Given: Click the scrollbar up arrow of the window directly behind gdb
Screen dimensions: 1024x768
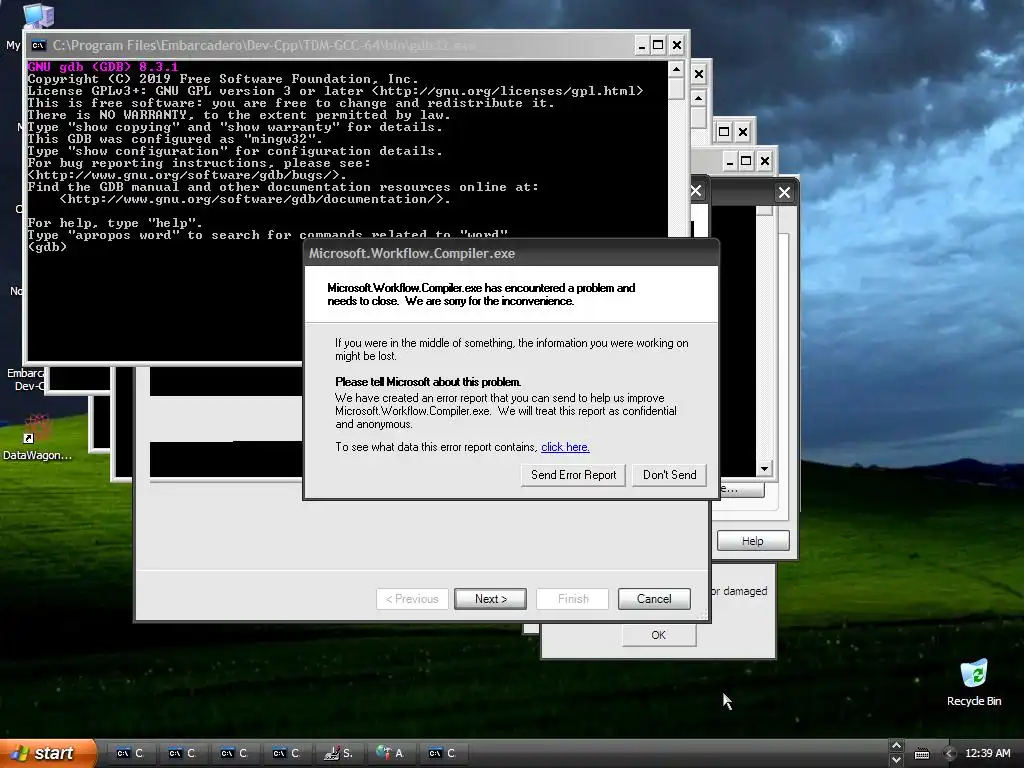Looking at the screenshot, I should pyautogui.click(x=698, y=99).
